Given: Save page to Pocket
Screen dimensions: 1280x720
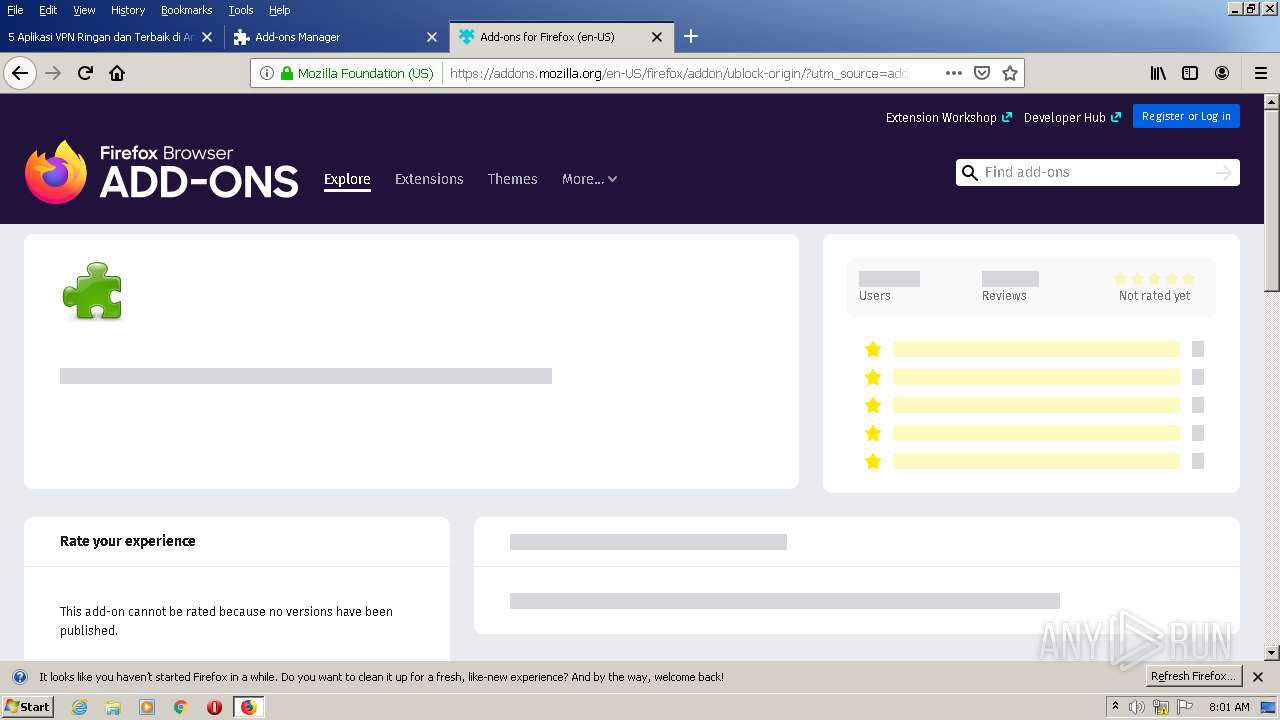Looking at the screenshot, I should [982, 73].
